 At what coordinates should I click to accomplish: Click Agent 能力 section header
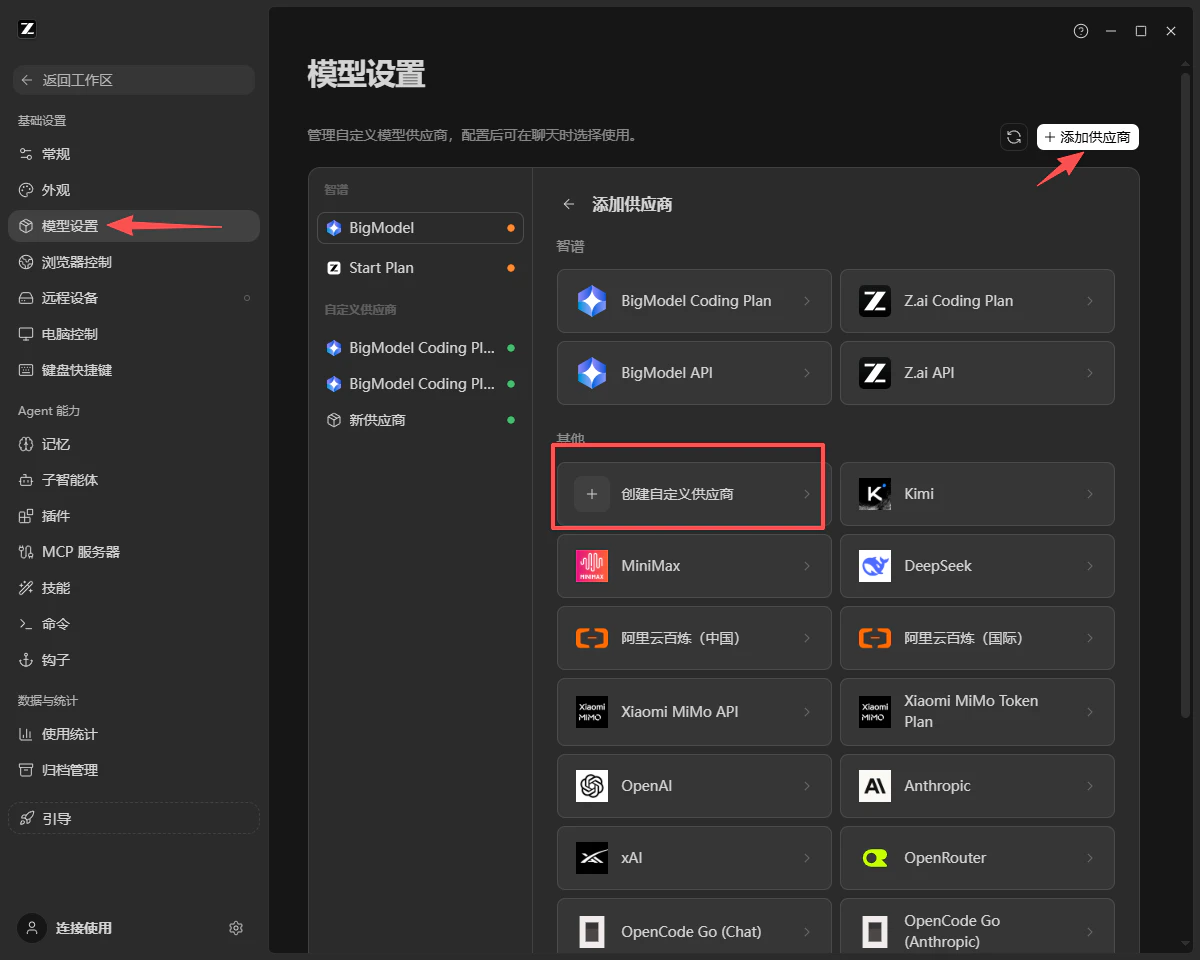pyautogui.click(x=49, y=411)
